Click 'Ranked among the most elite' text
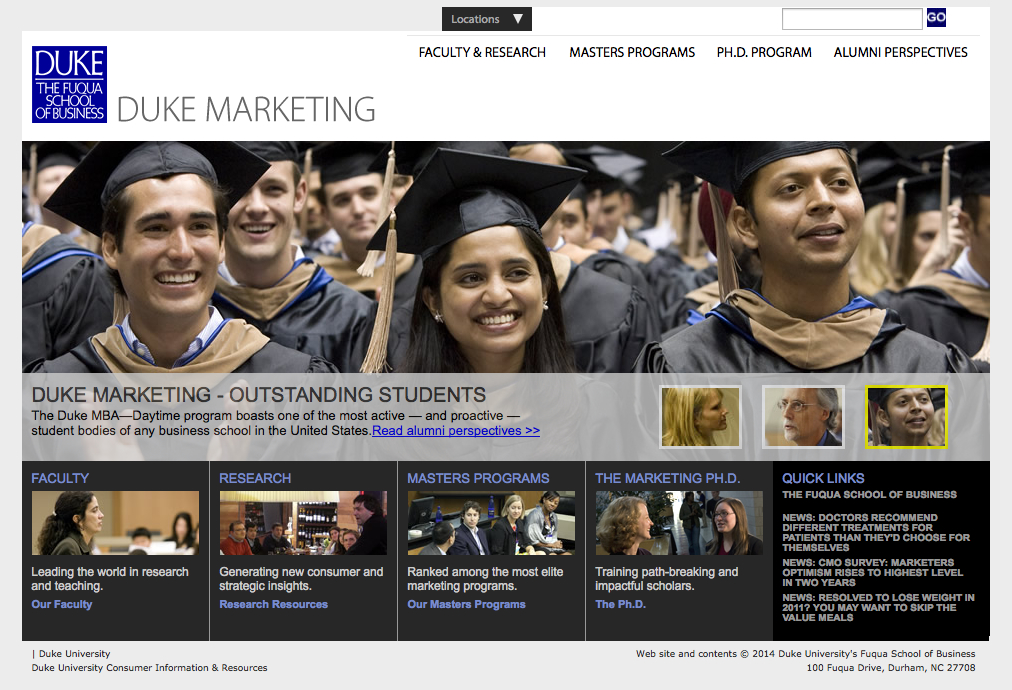This screenshot has height=690, width=1012. (485, 579)
